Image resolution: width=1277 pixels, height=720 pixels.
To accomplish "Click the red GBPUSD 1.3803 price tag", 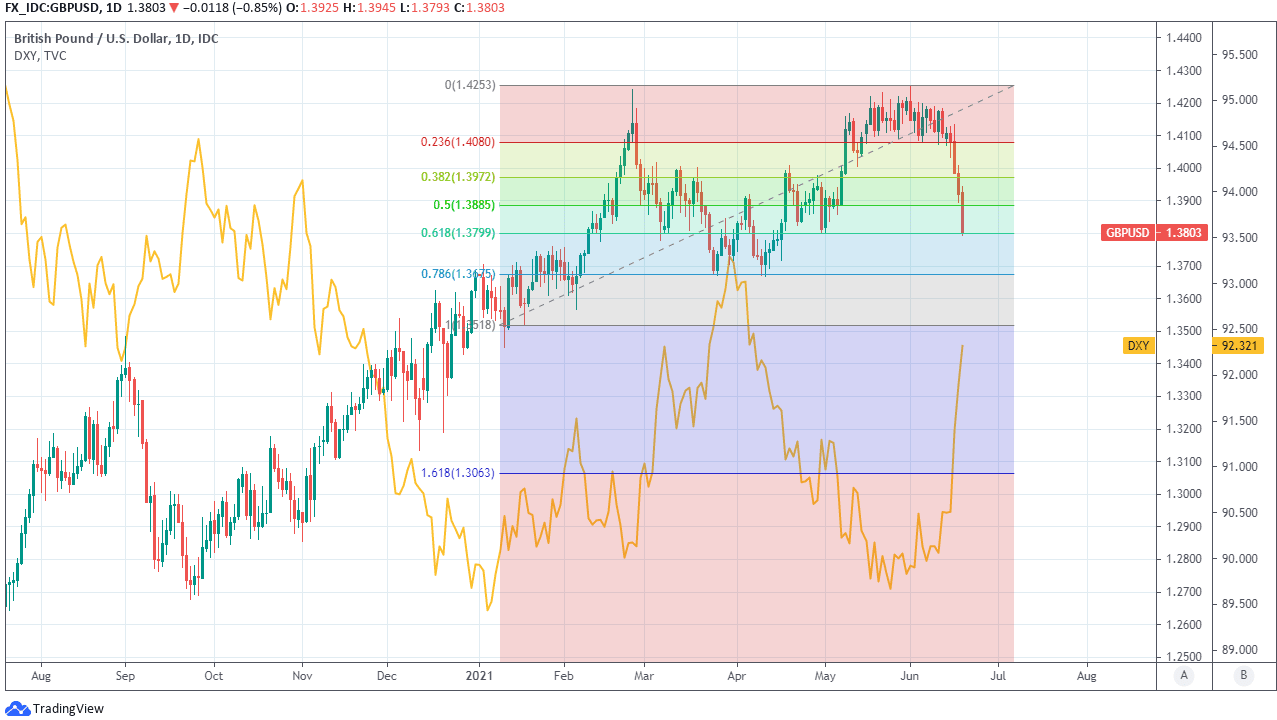I will point(1153,233).
